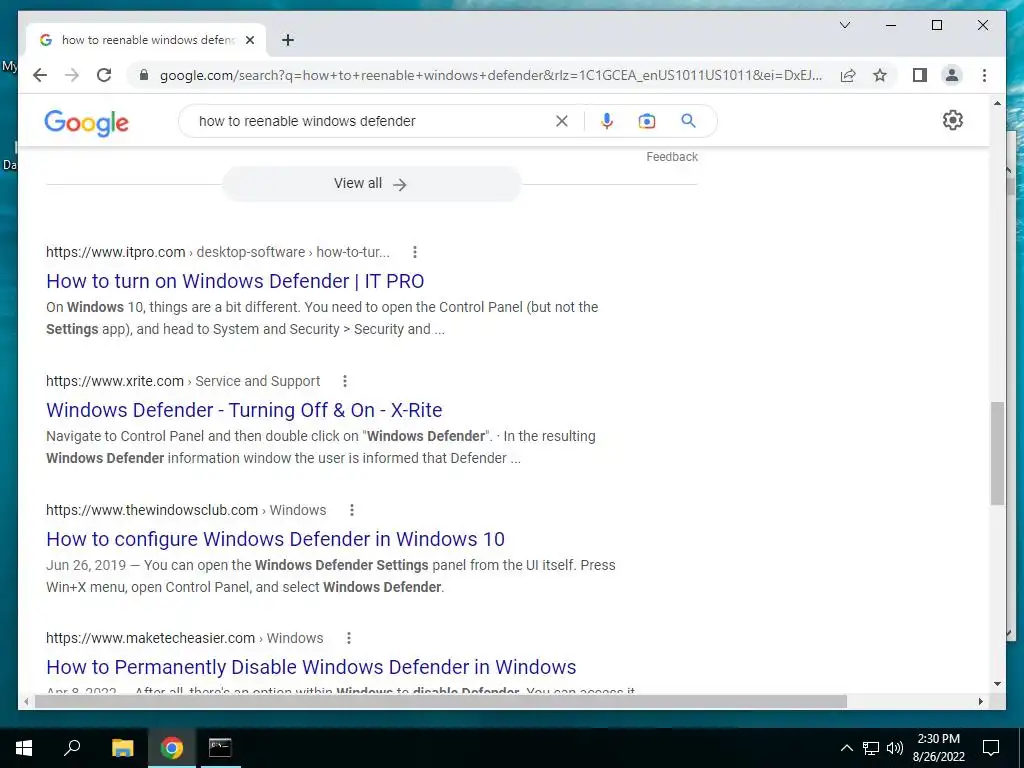
Task: Open a new tab with the plus button
Action: [287, 40]
